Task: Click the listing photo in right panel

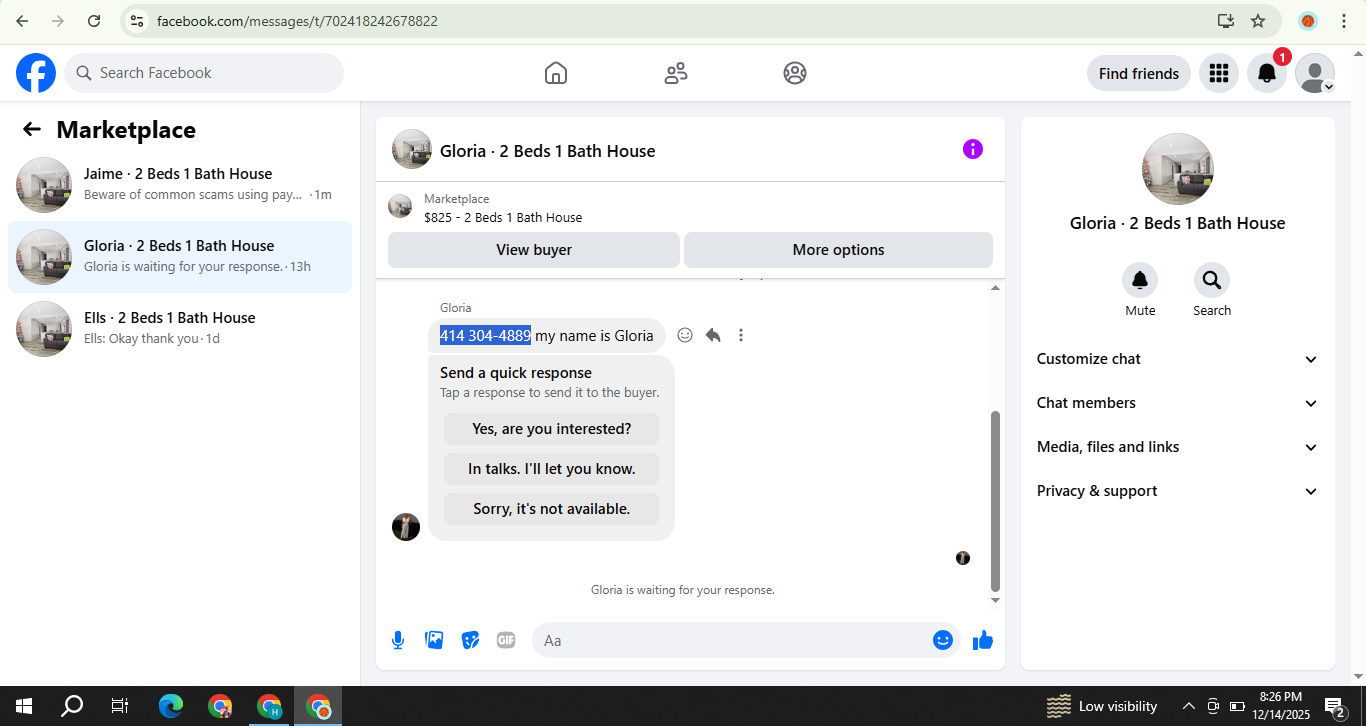Action: pos(1178,169)
